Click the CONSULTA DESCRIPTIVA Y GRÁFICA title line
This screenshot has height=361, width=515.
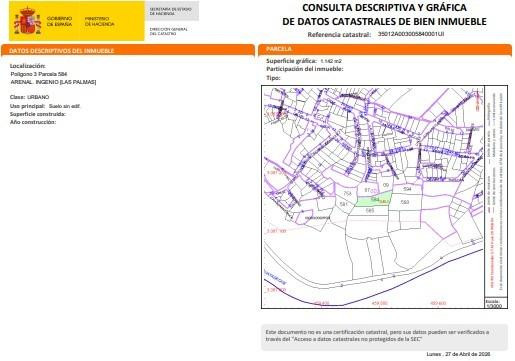384,8
